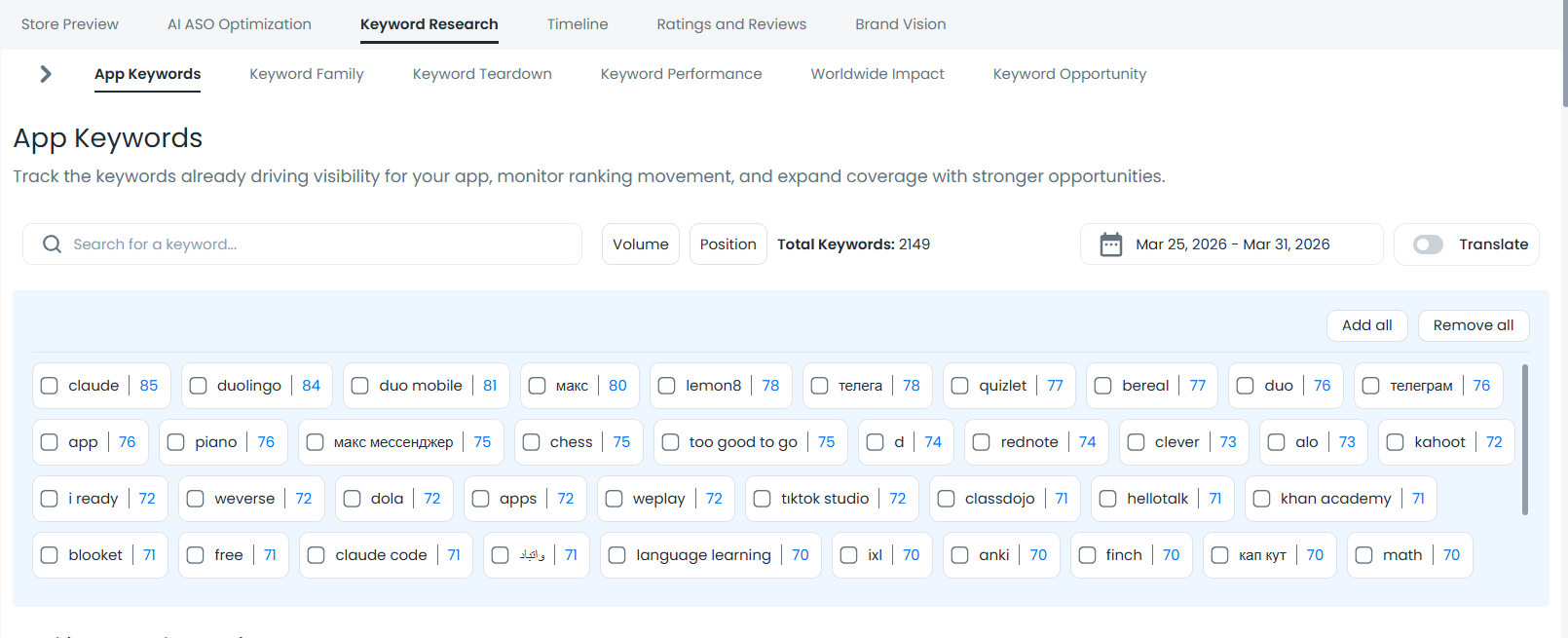1568x638 pixels.
Task: Switch to Keyword Family sub-tab
Action: pyautogui.click(x=307, y=74)
